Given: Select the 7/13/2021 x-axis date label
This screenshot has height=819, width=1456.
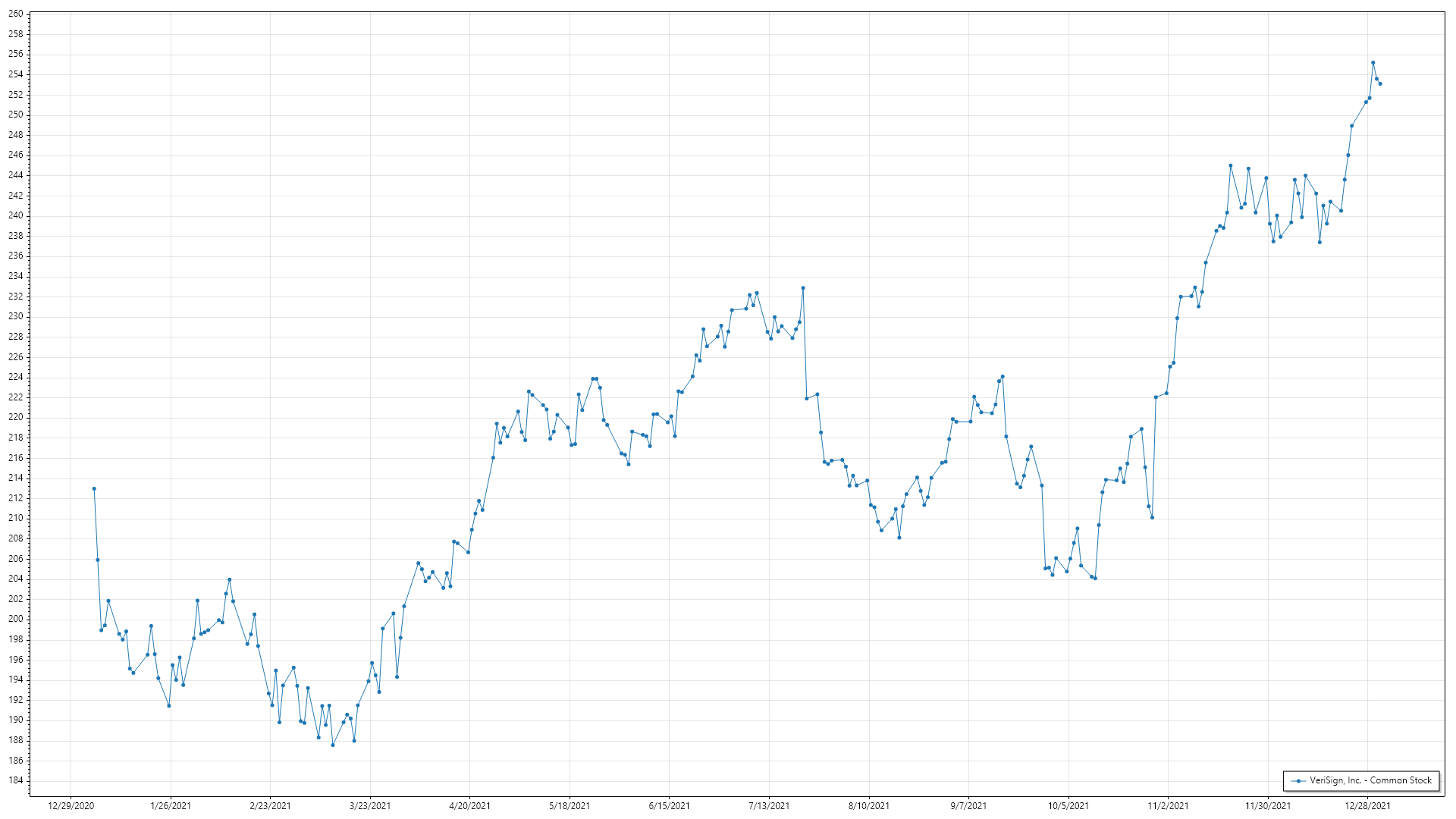Looking at the screenshot, I should (769, 806).
